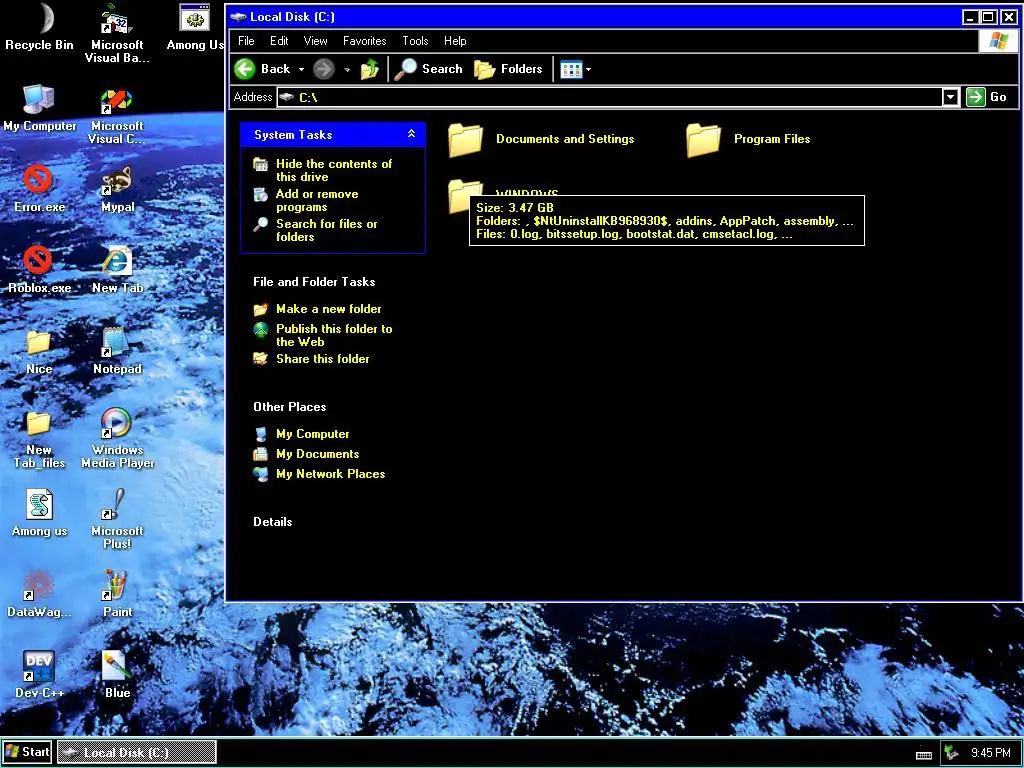Viewport: 1024px width, 768px height.
Task: Select the Among Us shortcut beside Visual Basic
Action: 195,26
